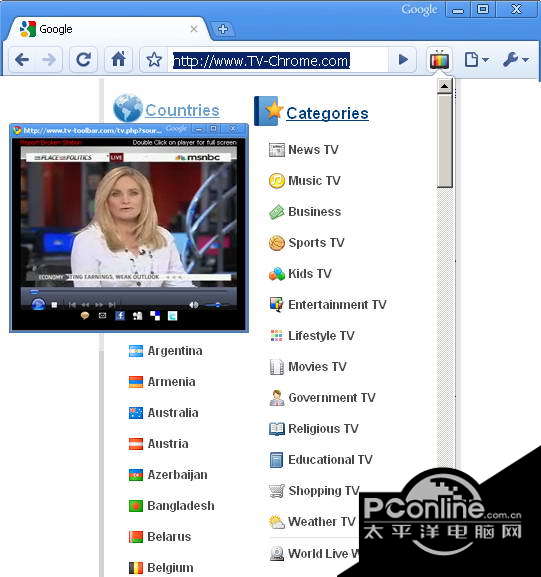The height and width of the screenshot is (577, 541).
Task: Choose the Educational TV category
Action: click(x=330, y=459)
